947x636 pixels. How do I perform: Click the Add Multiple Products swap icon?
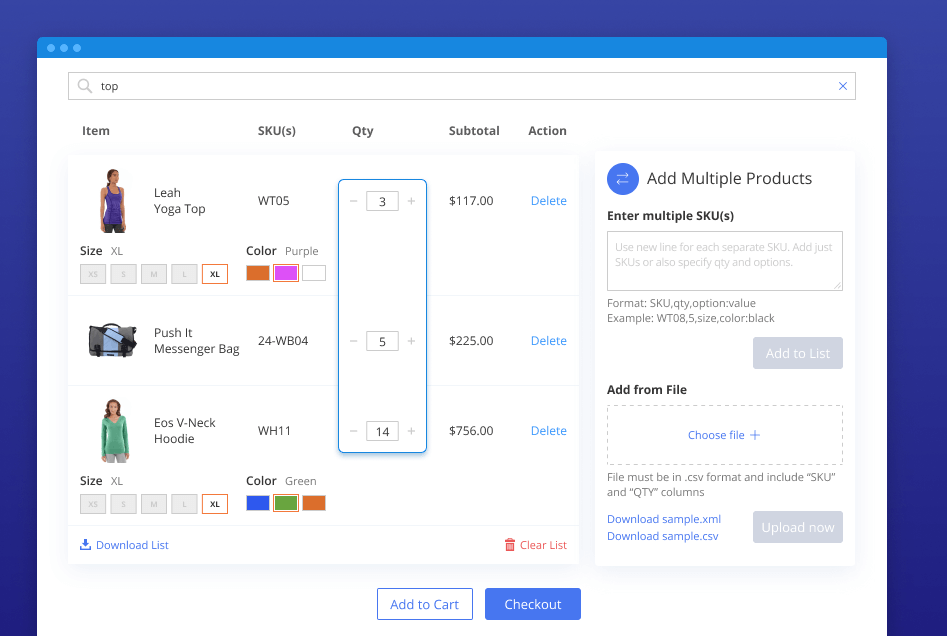pos(622,179)
